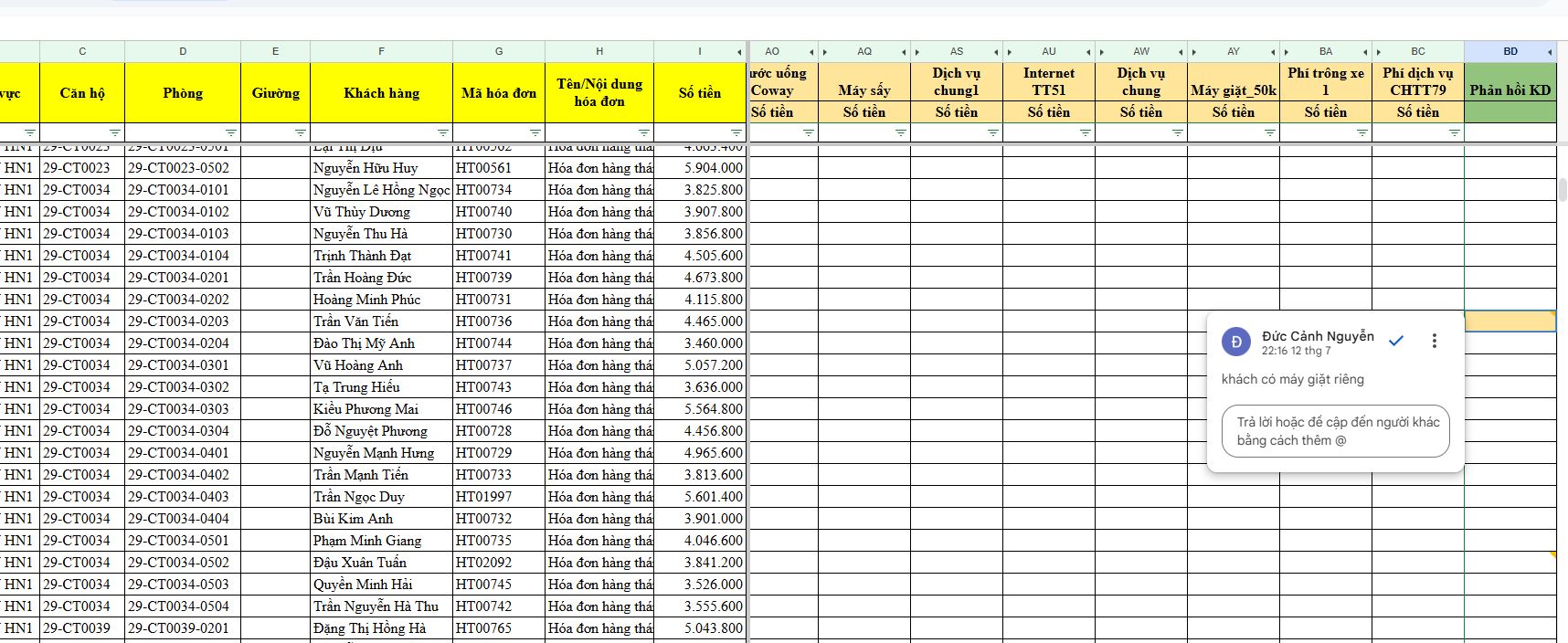Mark the comment as resolved with the checkmark
1568x643 pixels.
click(x=1395, y=341)
